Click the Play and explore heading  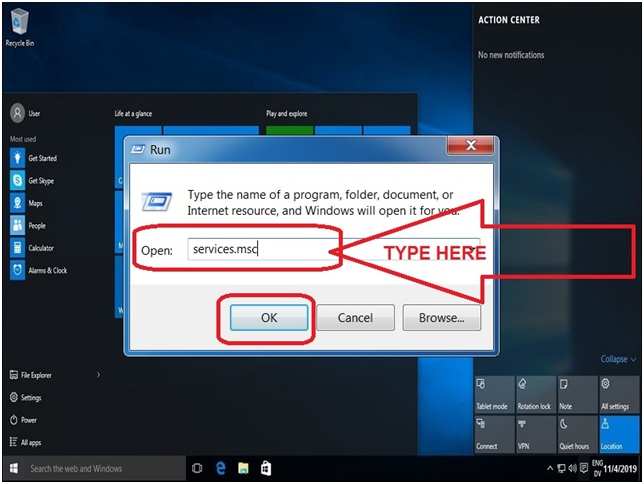point(286,113)
